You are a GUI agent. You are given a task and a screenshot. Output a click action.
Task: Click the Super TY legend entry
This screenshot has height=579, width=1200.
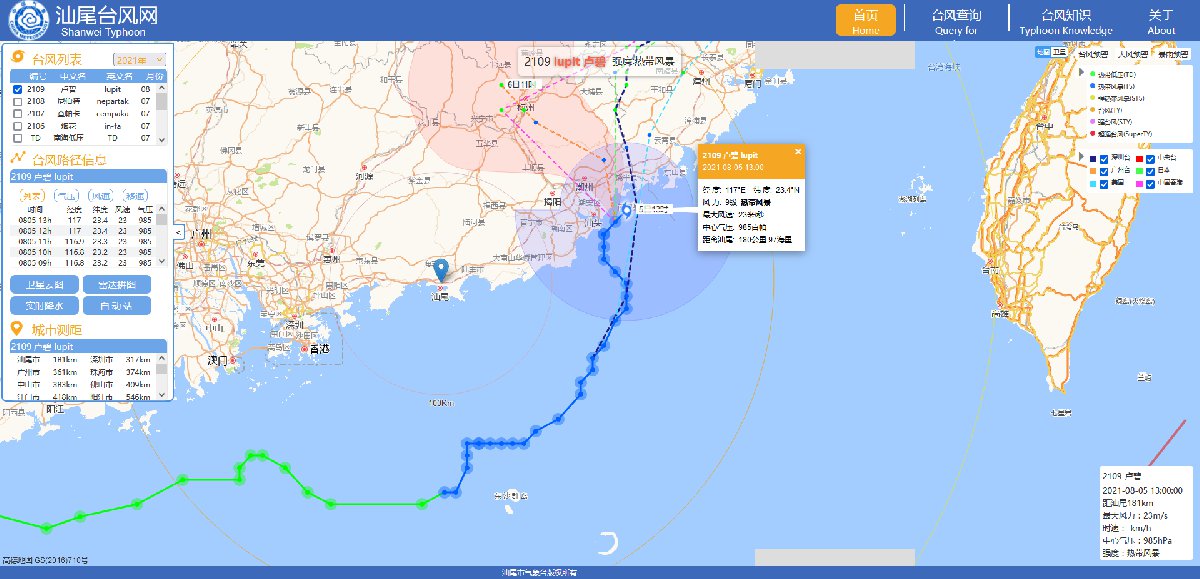pyautogui.click(x=1121, y=134)
